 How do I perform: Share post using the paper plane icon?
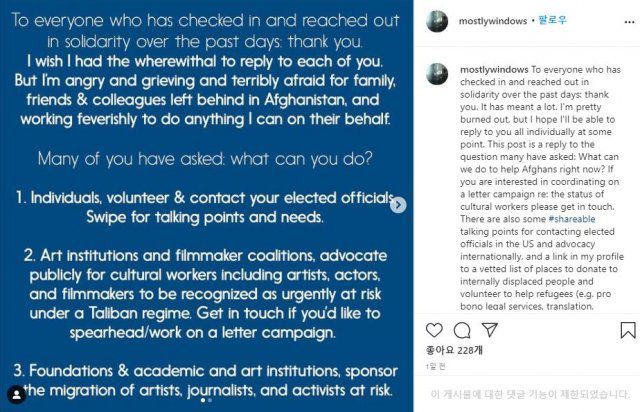(x=488, y=328)
